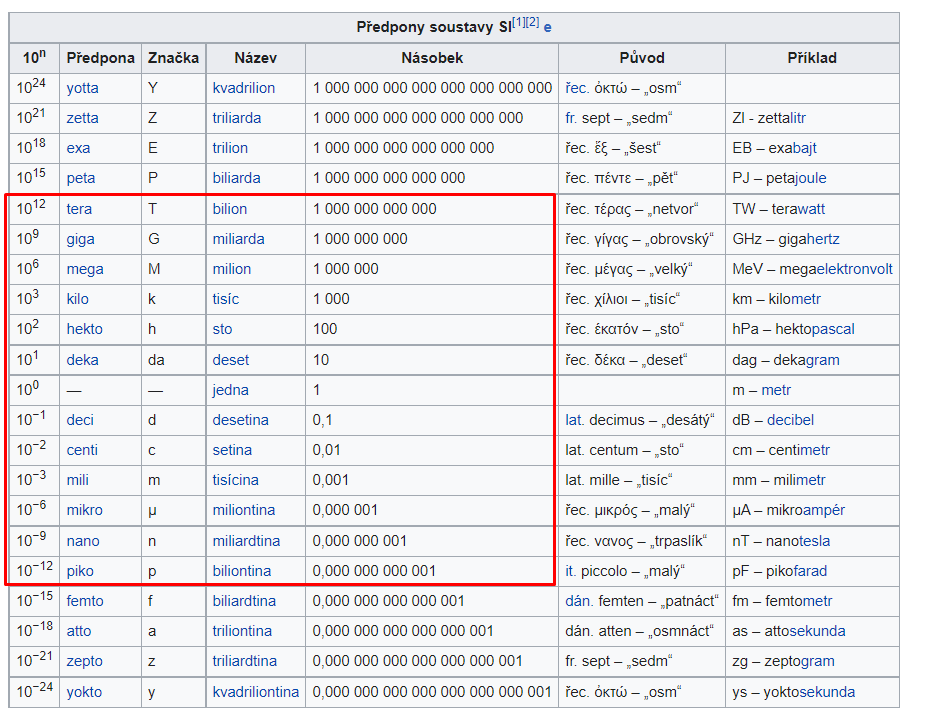Image resolution: width=928 pixels, height=716 pixels.
Task: Open citation reference [1] in table title
Action: coord(519,22)
